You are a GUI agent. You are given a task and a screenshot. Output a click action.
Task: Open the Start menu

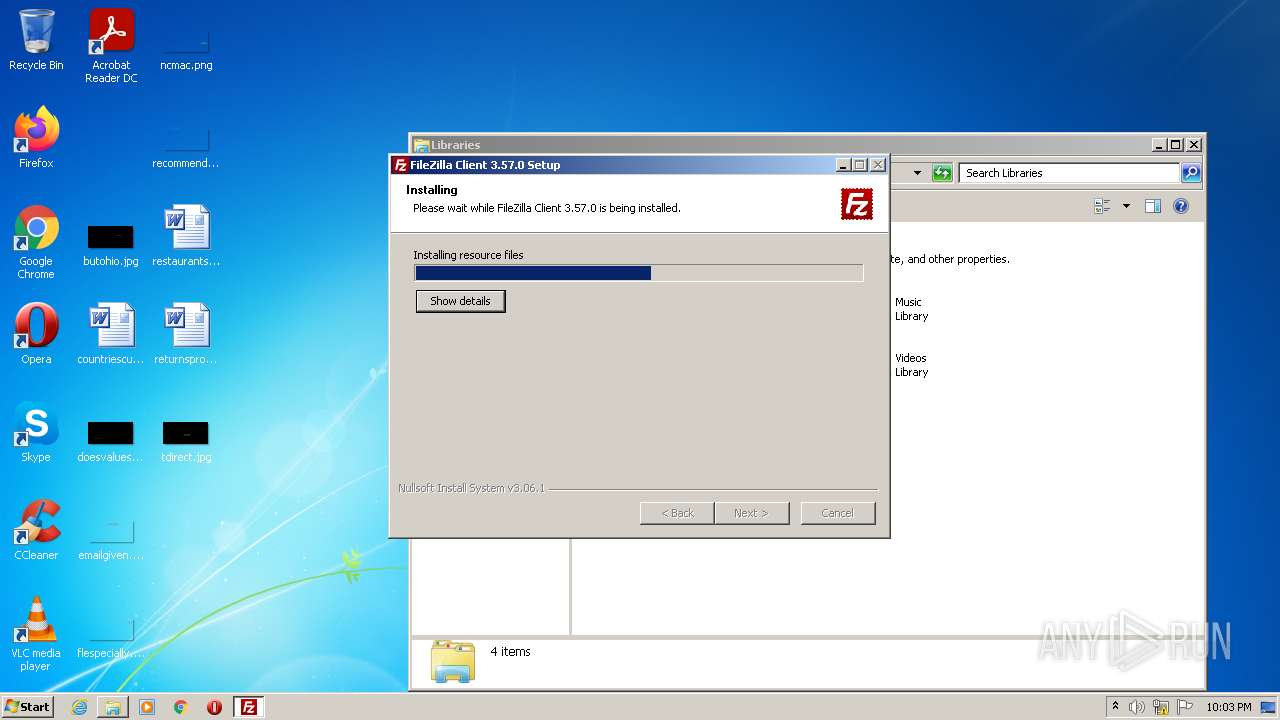tap(28, 706)
